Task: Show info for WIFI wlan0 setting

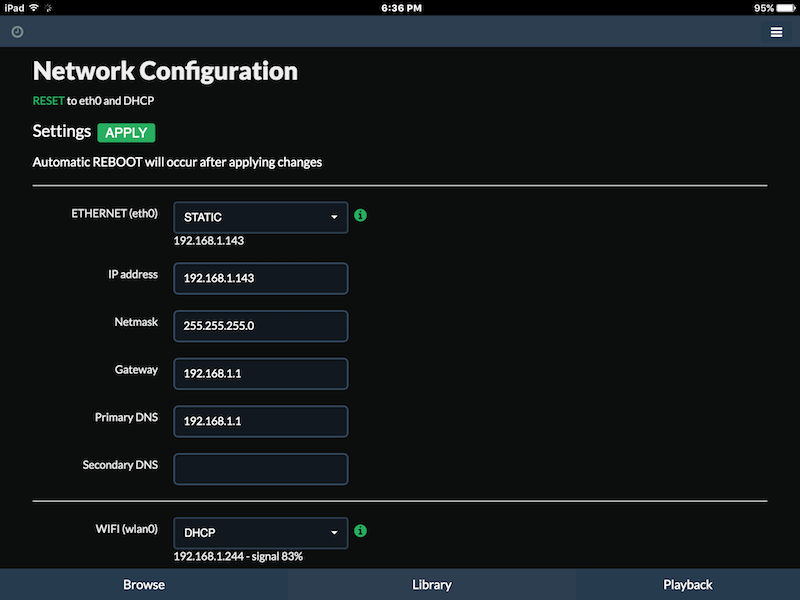Action: [x=360, y=531]
